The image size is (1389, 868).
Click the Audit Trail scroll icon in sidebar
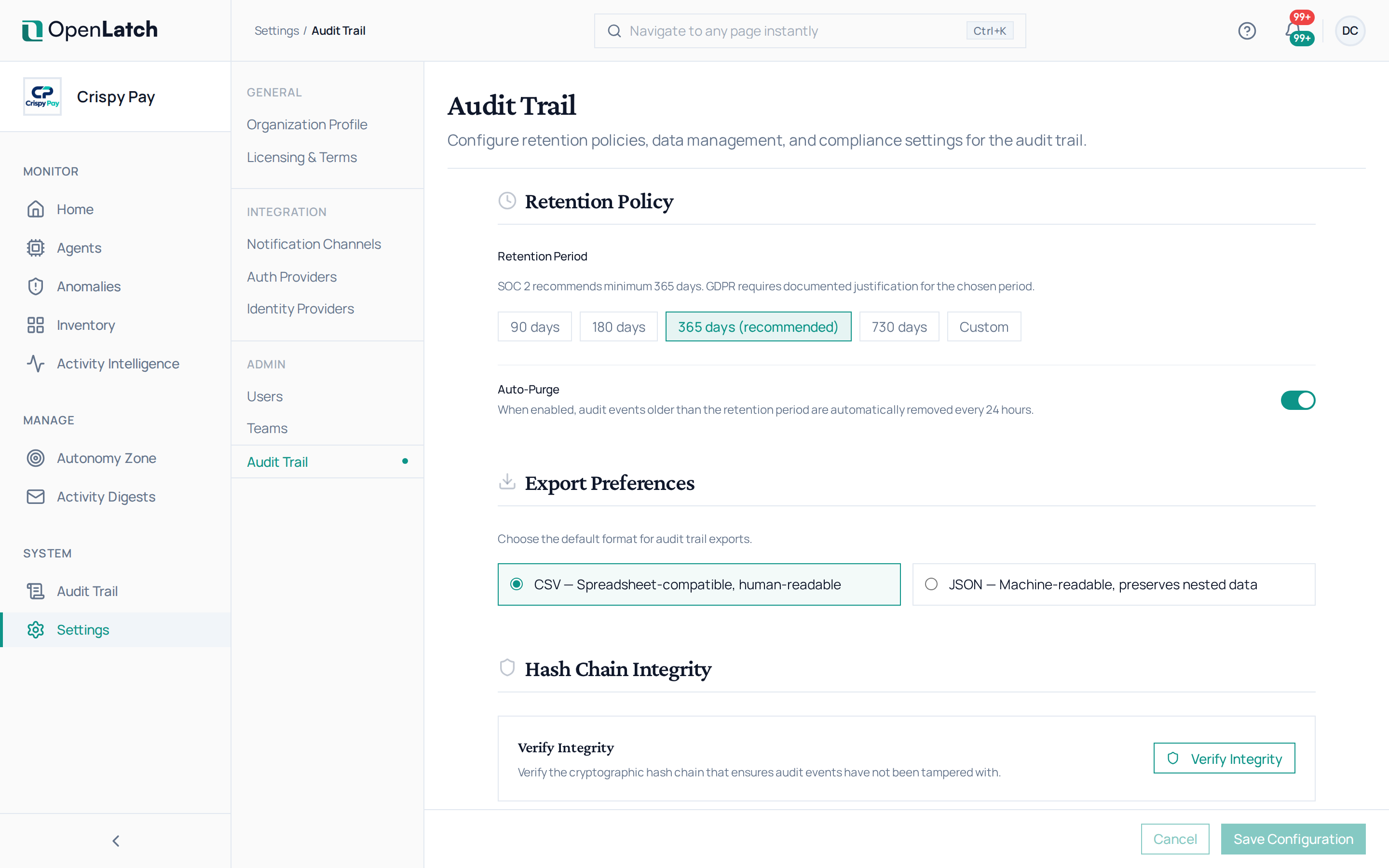click(x=36, y=591)
